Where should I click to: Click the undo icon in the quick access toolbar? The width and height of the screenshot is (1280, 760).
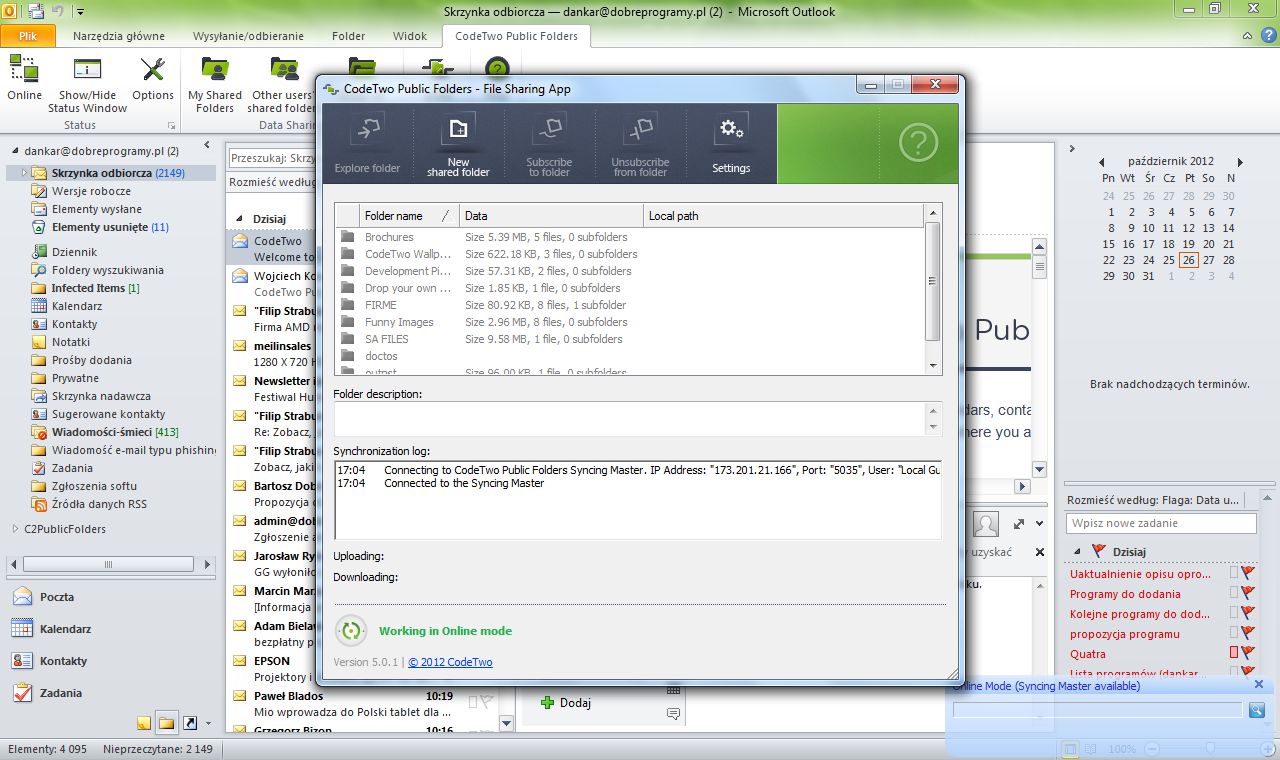(58, 11)
